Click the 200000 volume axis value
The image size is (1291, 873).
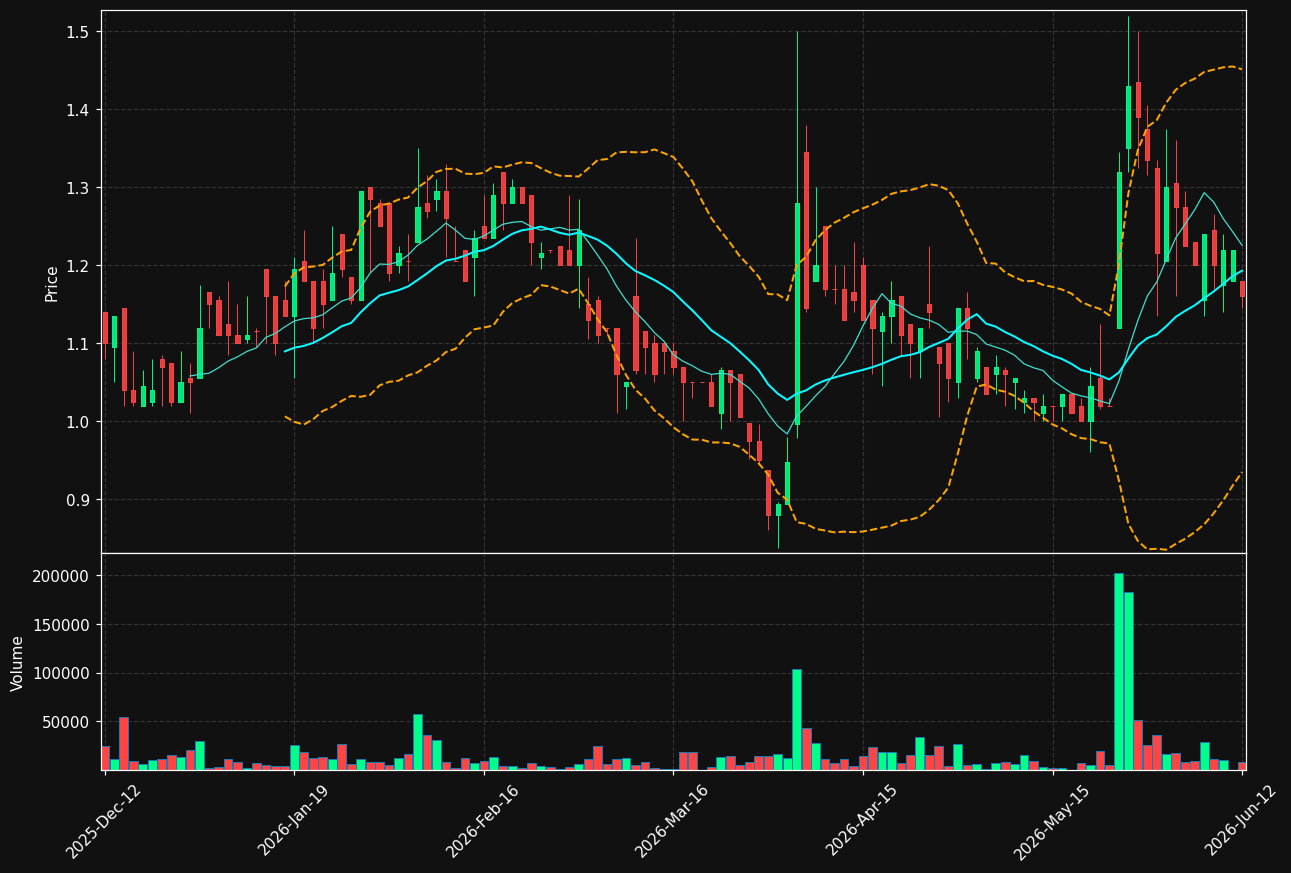click(x=62, y=576)
